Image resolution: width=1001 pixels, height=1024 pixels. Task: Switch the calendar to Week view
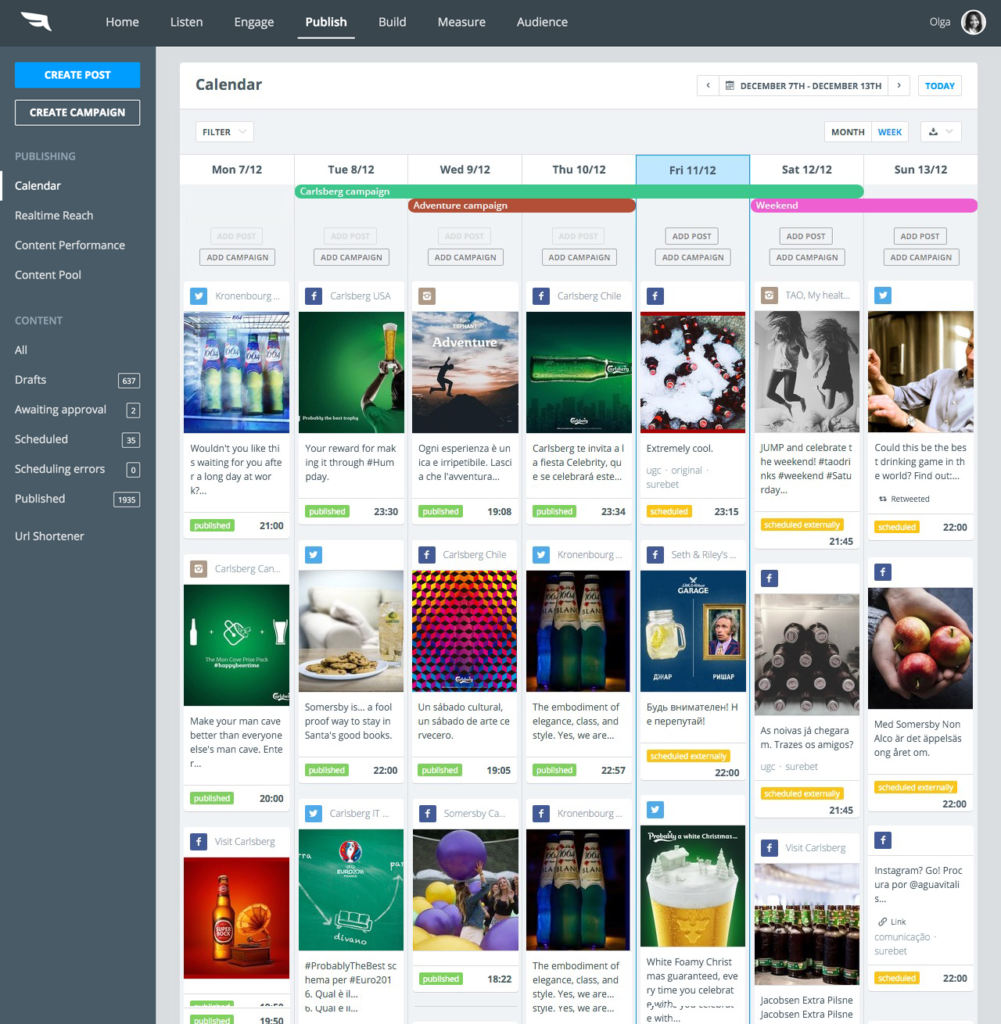point(889,132)
